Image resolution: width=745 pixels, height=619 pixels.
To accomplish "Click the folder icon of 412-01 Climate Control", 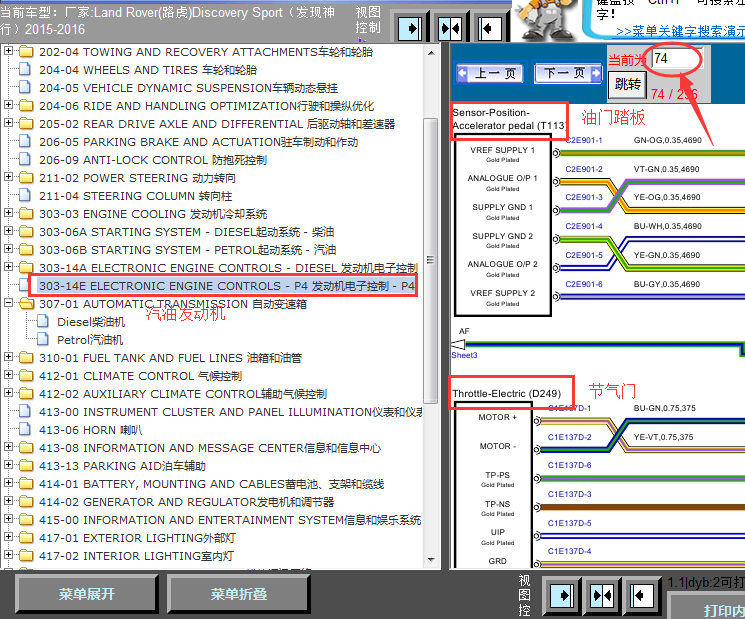I will click(26, 376).
